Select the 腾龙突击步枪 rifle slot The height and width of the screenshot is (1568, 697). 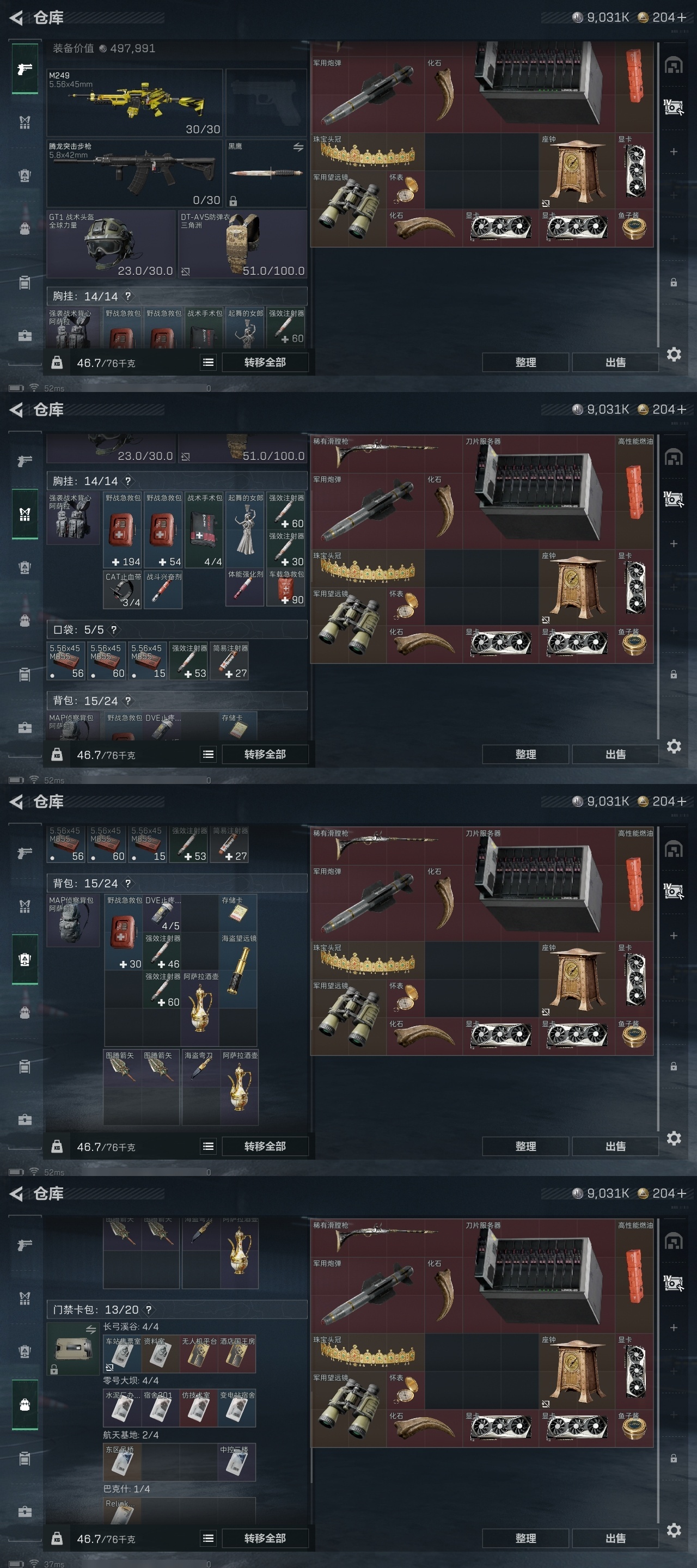point(134,174)
